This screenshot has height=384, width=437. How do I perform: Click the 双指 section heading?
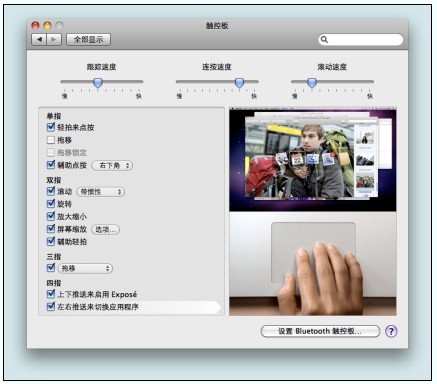click(x=54, y=180)
